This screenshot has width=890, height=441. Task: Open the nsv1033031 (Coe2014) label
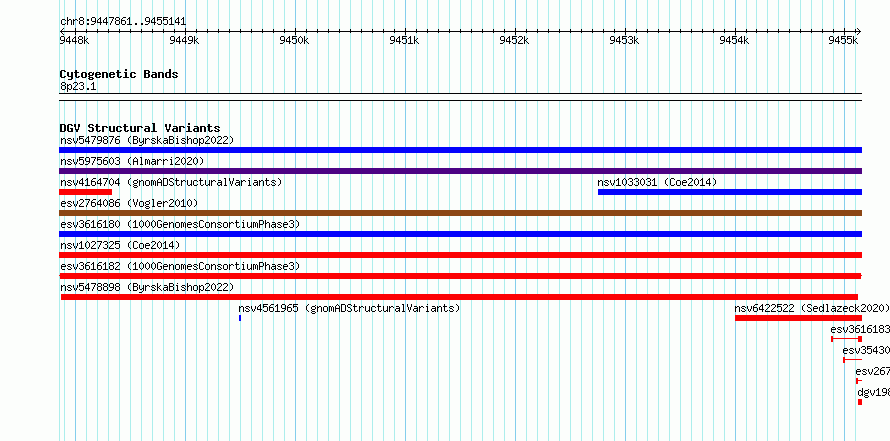[657, 182]
